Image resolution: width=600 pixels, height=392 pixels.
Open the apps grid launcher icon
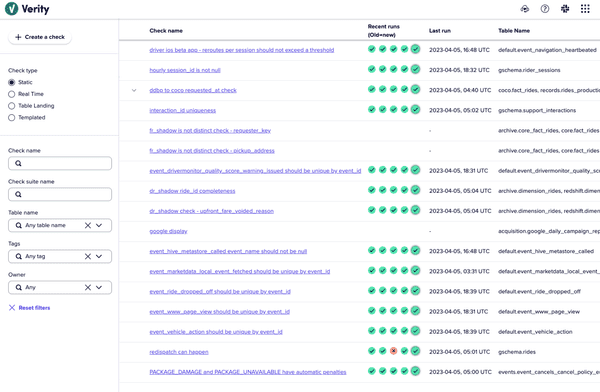click(585, 9)
